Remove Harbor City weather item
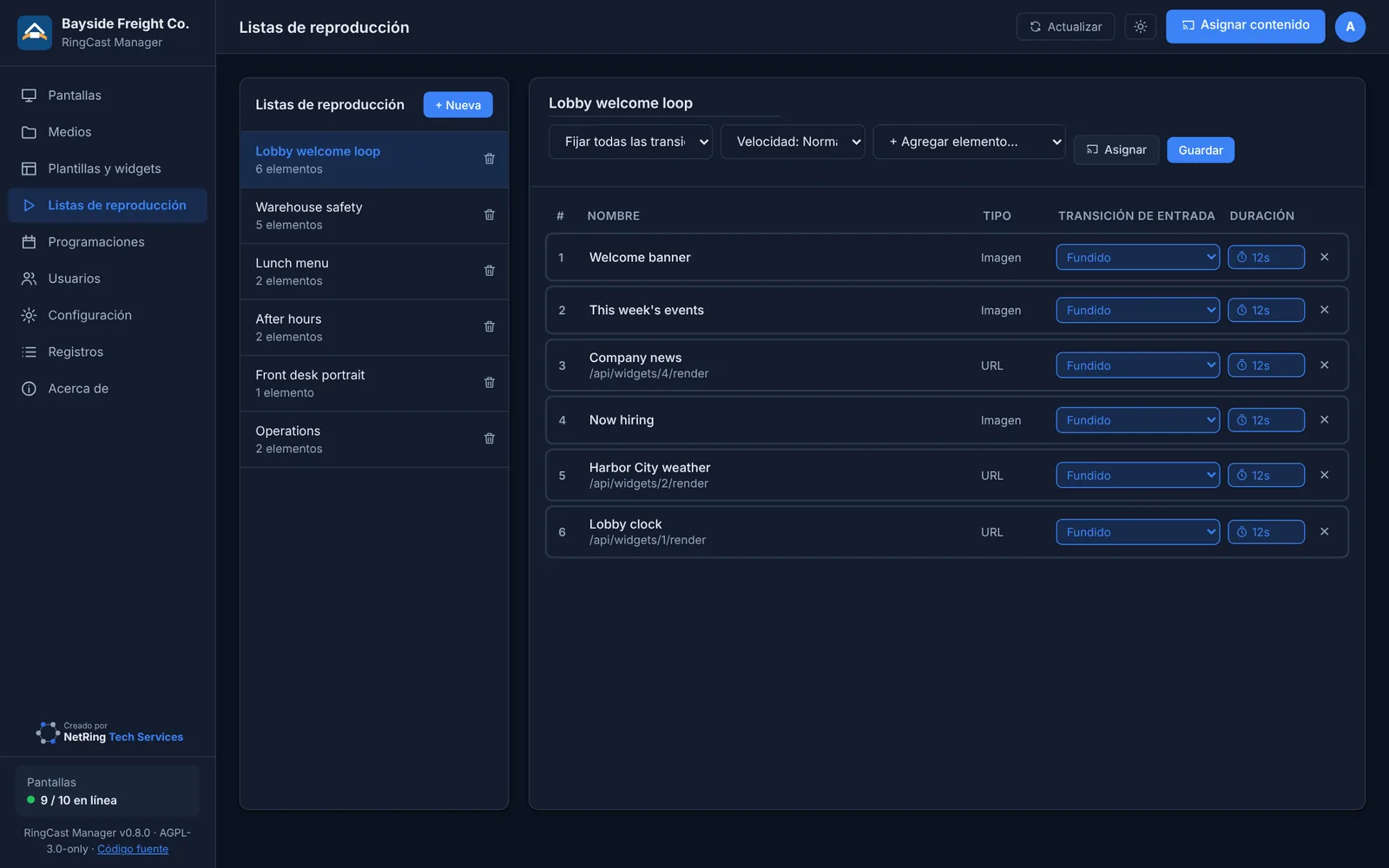Viewport: 1389px width, 868px height. coord(1325,475)
